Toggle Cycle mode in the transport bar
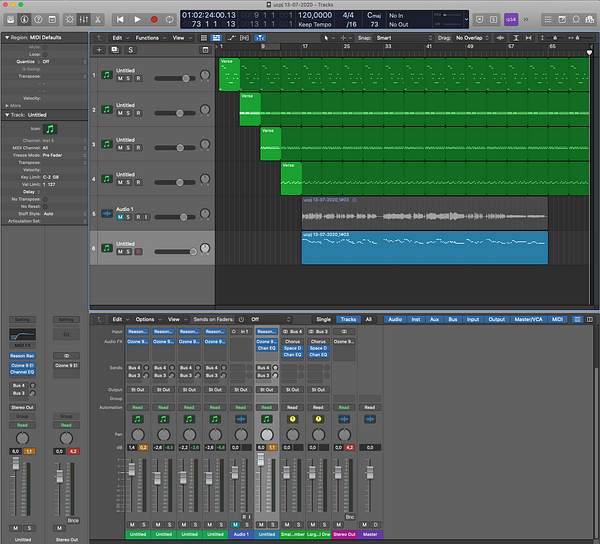The height and width of the screenshot is (544, 600). pyautogui.click(x=170, y=19)
